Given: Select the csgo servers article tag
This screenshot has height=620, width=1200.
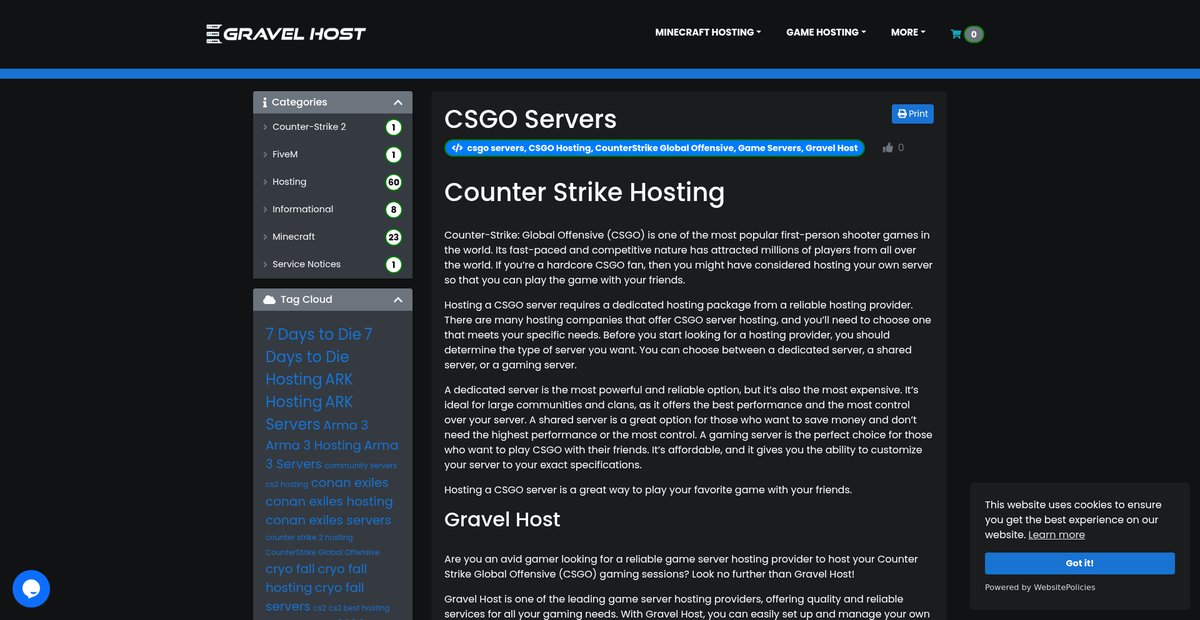Looking at the screenshot, I should (494, 148).
